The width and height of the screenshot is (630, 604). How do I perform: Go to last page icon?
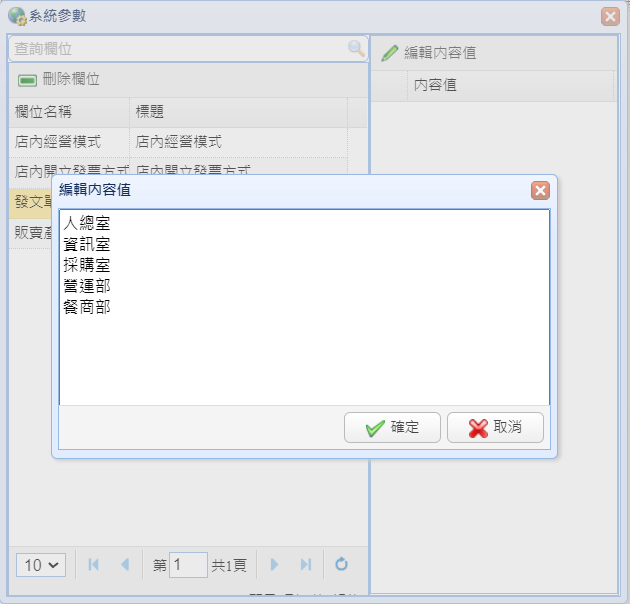(306, 565)
